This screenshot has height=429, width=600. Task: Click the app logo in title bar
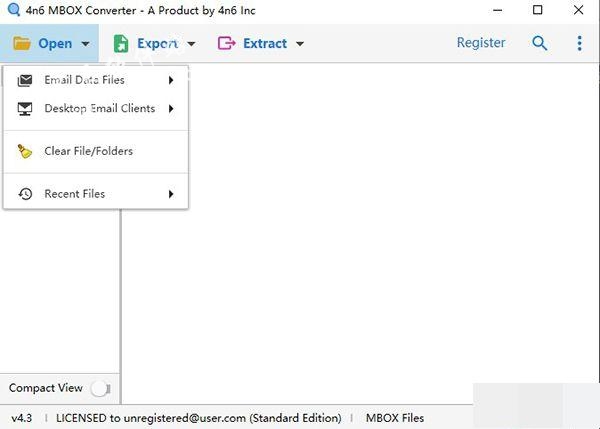pos(13,11)
